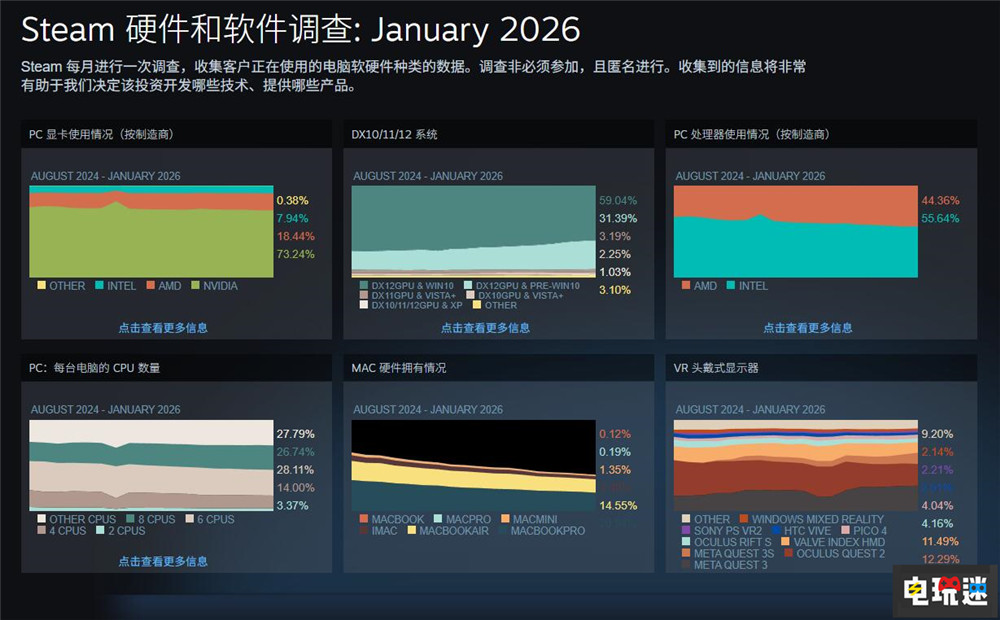Select the VR 头戴式显示器 panel header

(821, 367)
